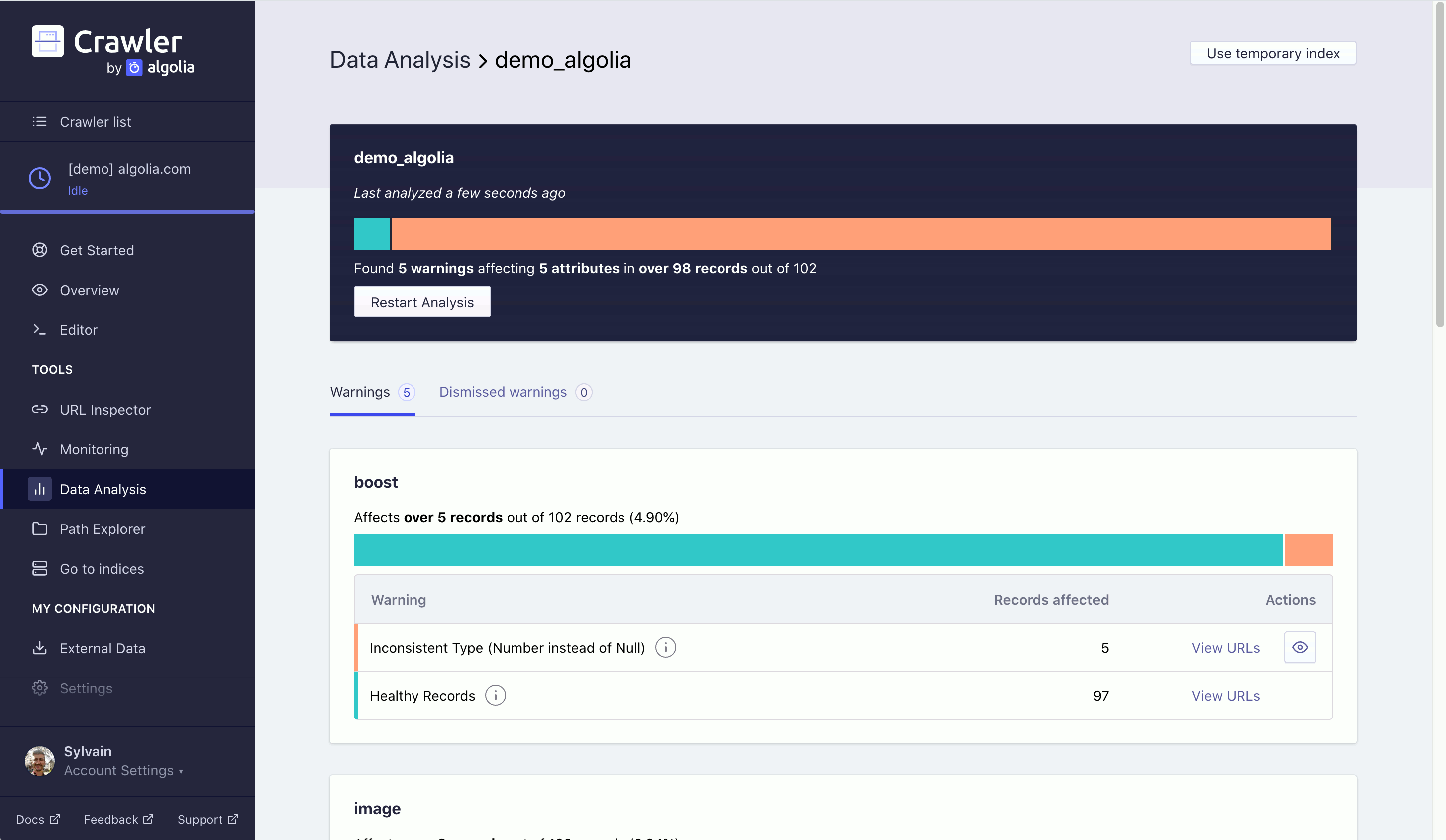Click the Healthy Records count 97
Image resolution: width=1446 pixels, height=840 pixels.
click(1101, 695)
